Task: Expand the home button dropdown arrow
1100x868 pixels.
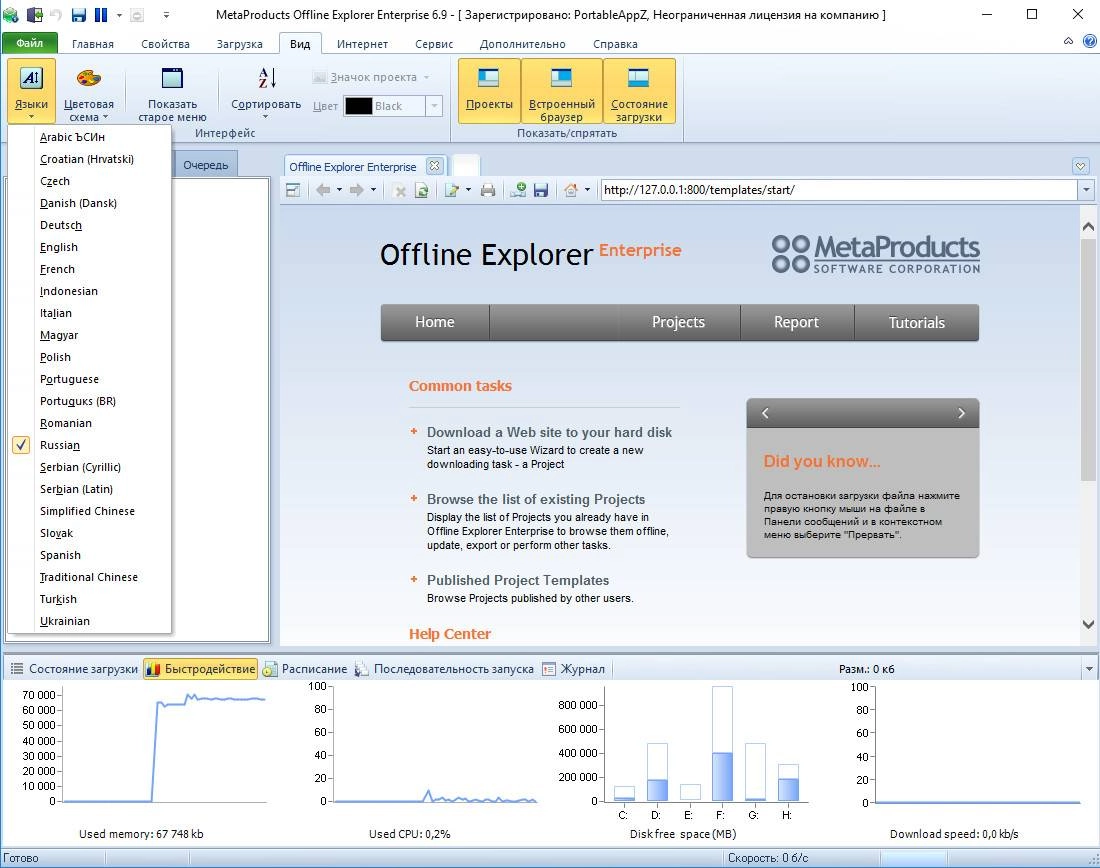Action: tap(588, 190)
